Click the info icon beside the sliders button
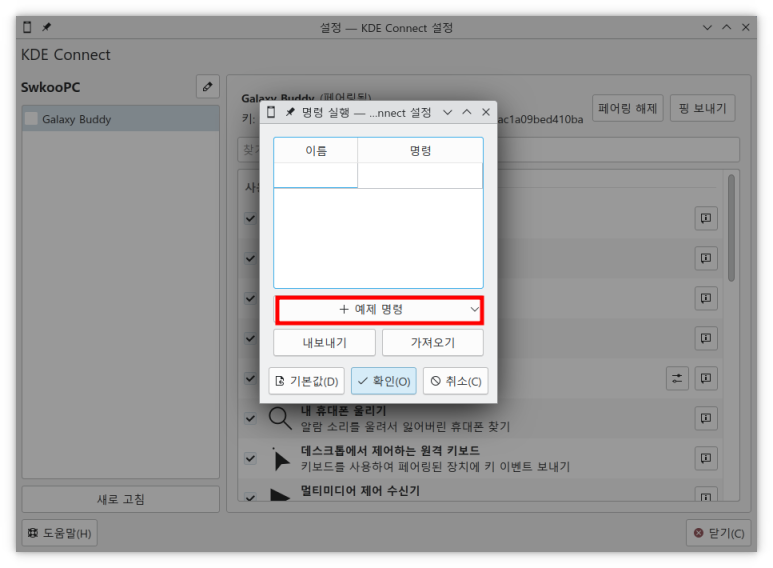 pos(706,378)
